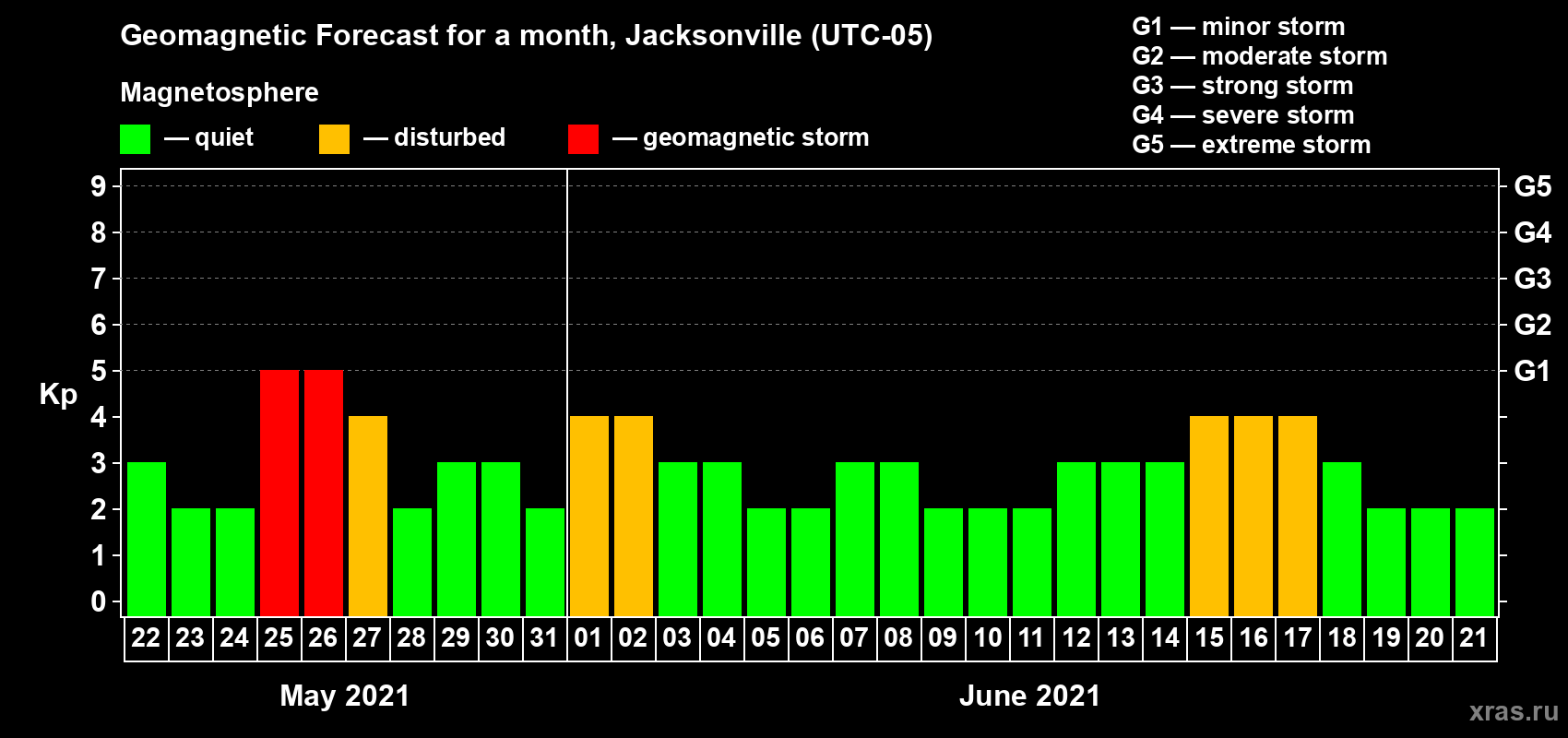1568x738 pixels.
Task: Click the G4 label on right axis
Action: [x=1533, y=232]
